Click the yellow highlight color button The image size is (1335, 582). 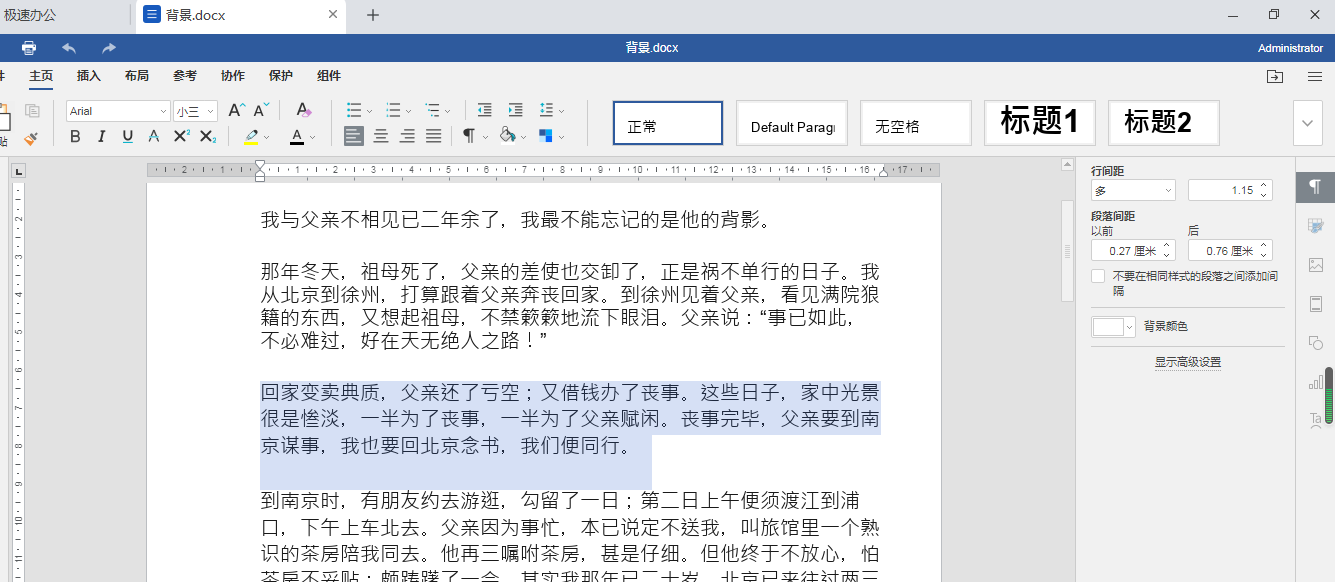pyautogui.click(x=251, y=137)
